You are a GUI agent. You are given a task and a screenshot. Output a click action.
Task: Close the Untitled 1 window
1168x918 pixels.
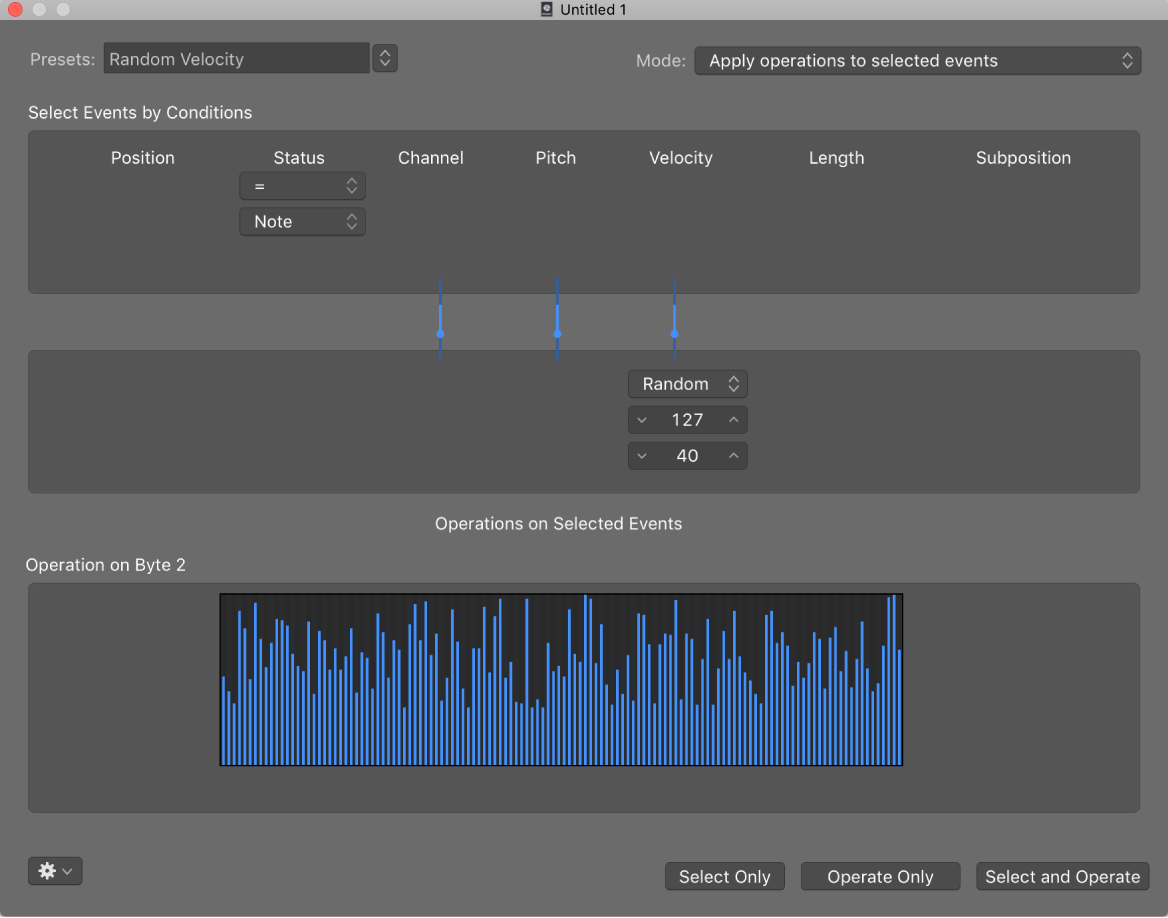tap(15, 9)
